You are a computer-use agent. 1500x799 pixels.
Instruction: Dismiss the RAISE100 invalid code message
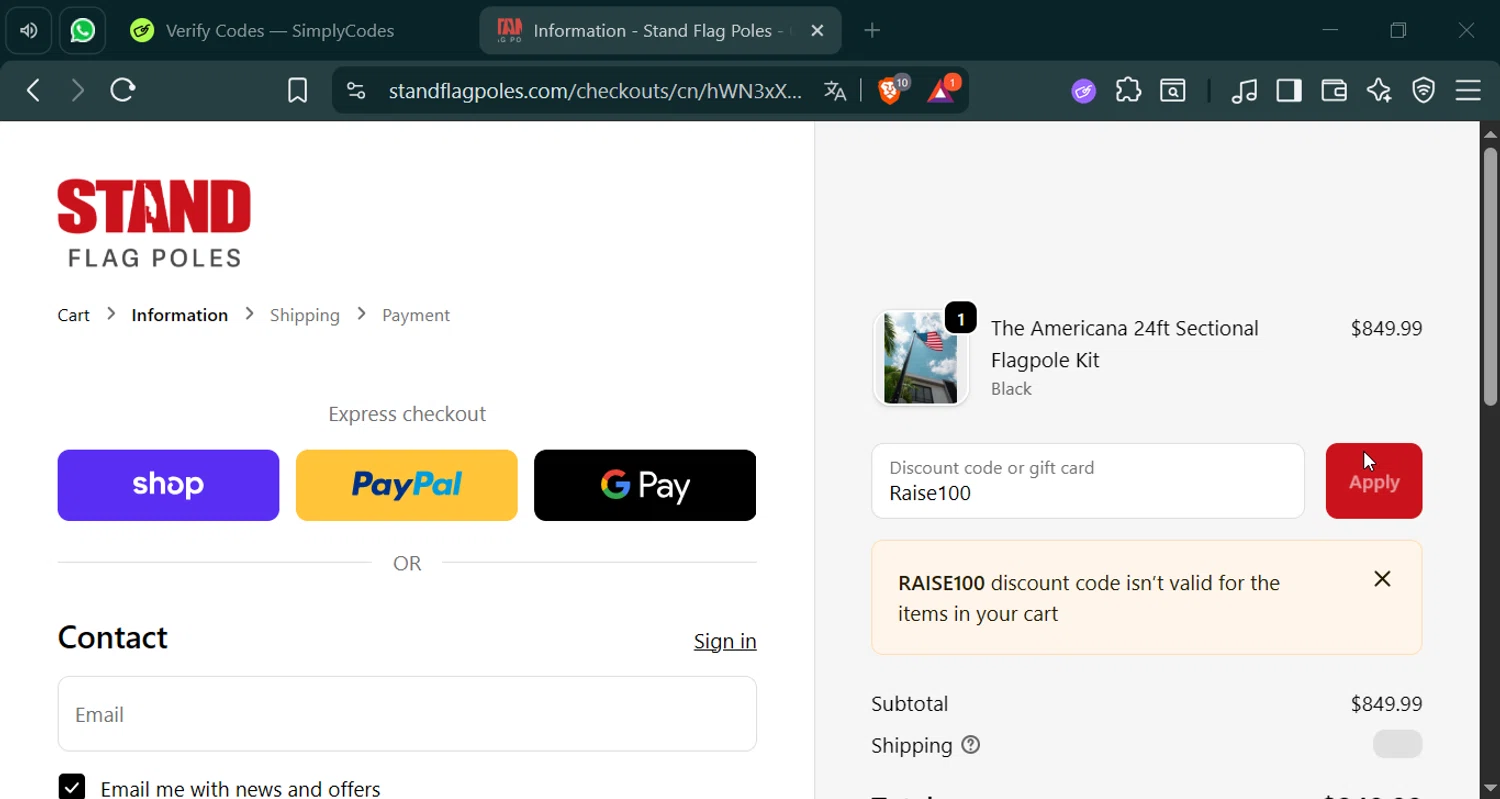coord(1382,579)
